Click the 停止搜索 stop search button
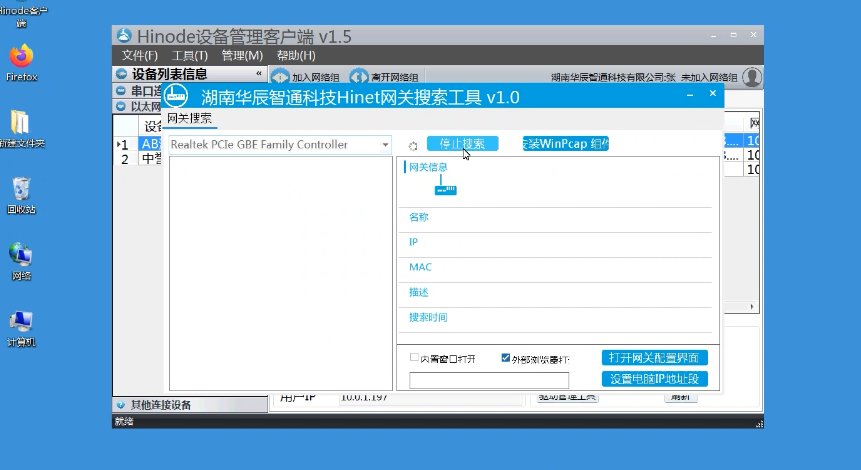Viewport: 861px width, 470px height. [x=462, y=144]
